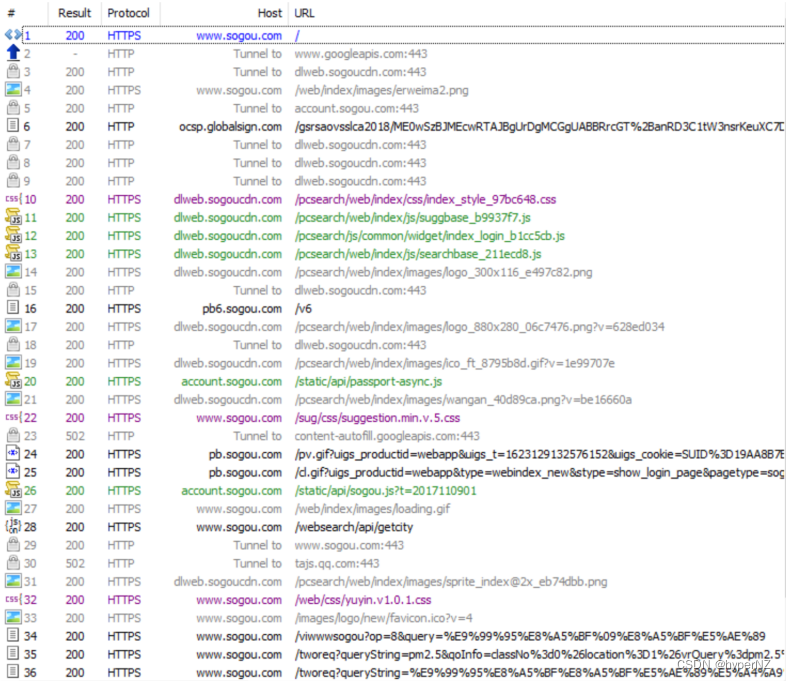Click the lock icon of session 5
Screen dimensions: 786x681
tap(13, 108)
